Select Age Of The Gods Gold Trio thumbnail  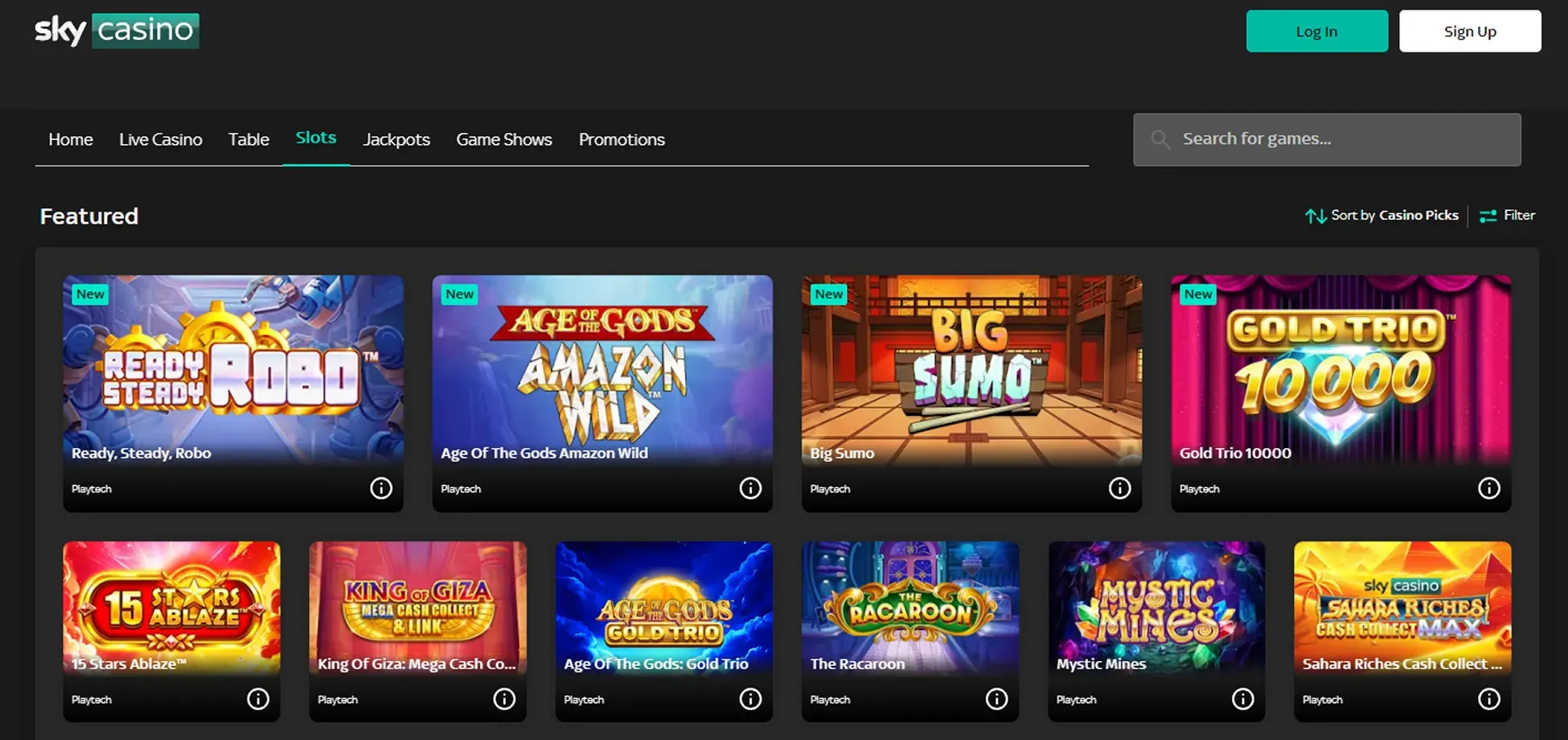pos(664,608)
